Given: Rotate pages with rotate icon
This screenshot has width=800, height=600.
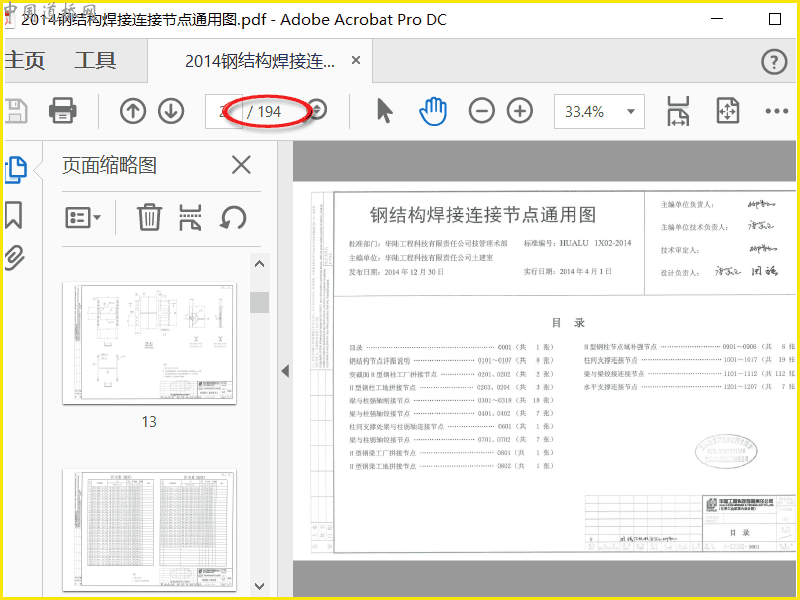Looking at the screenshot, I should [x=233, y=218].
